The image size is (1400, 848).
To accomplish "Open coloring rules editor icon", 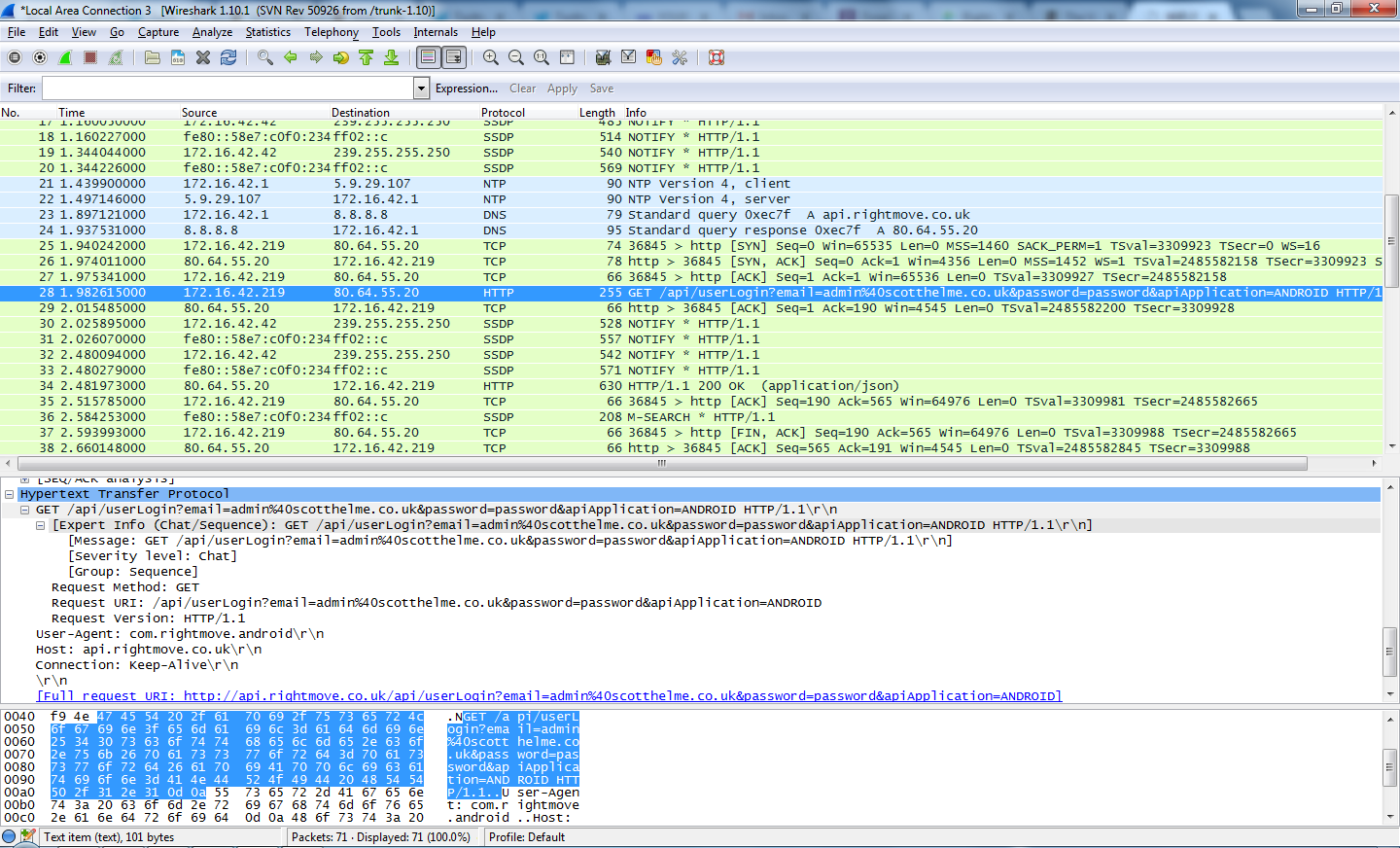I will (654, 58).
